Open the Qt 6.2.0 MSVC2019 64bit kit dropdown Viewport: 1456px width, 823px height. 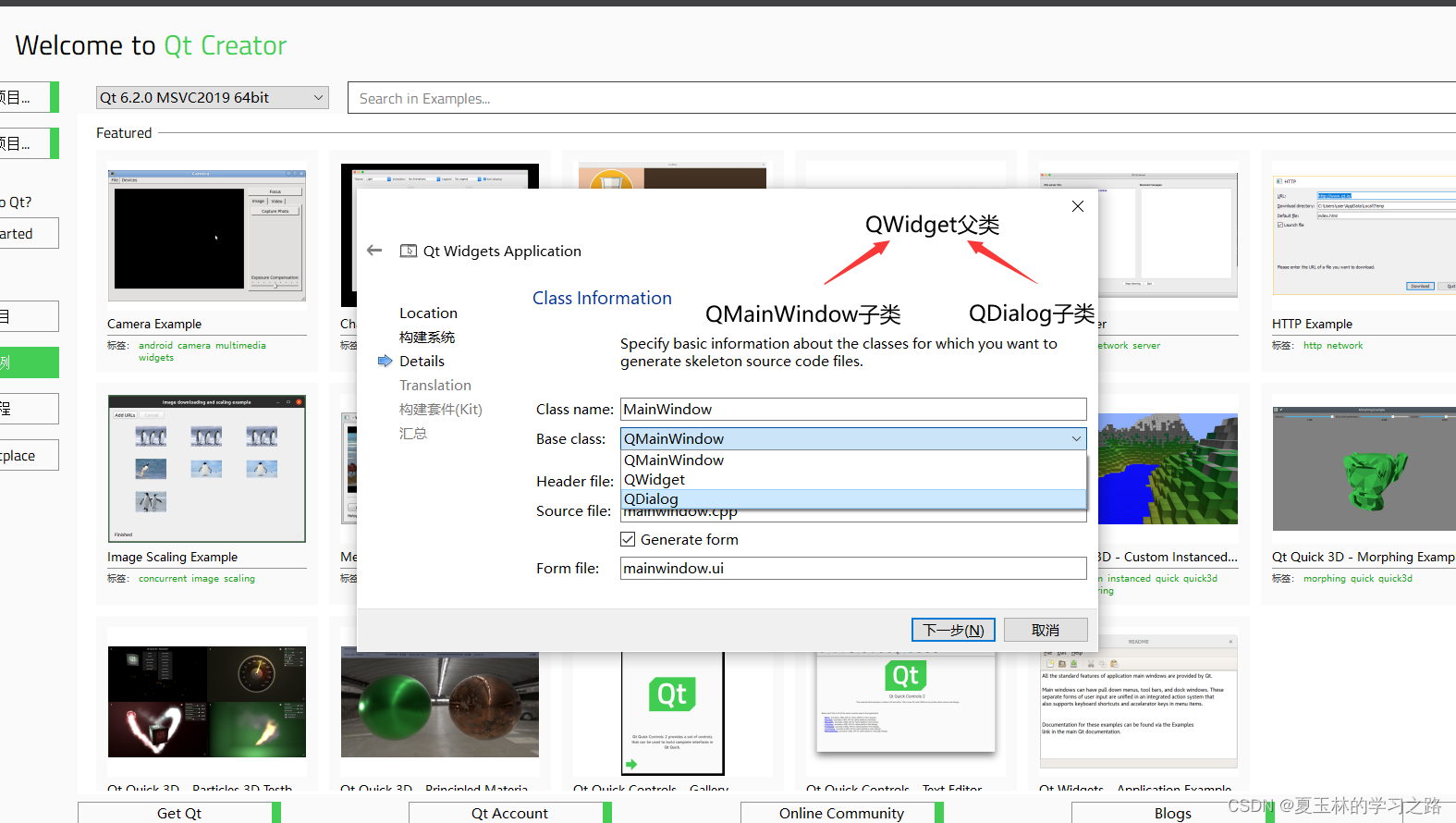(212, 97)
